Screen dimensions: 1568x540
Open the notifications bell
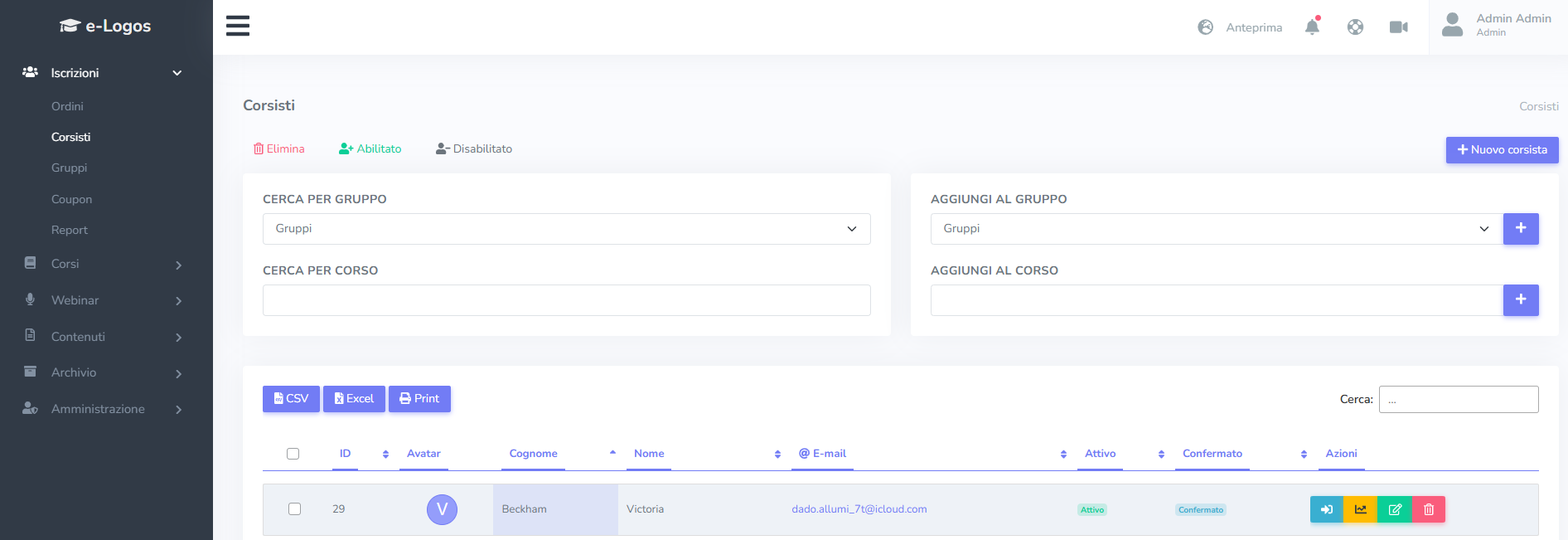(x=1312, y=27)
